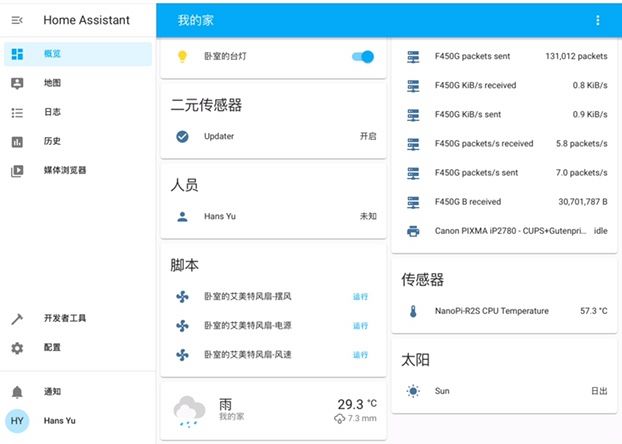Click the 5.8 packets/s value

click(582, 144)
